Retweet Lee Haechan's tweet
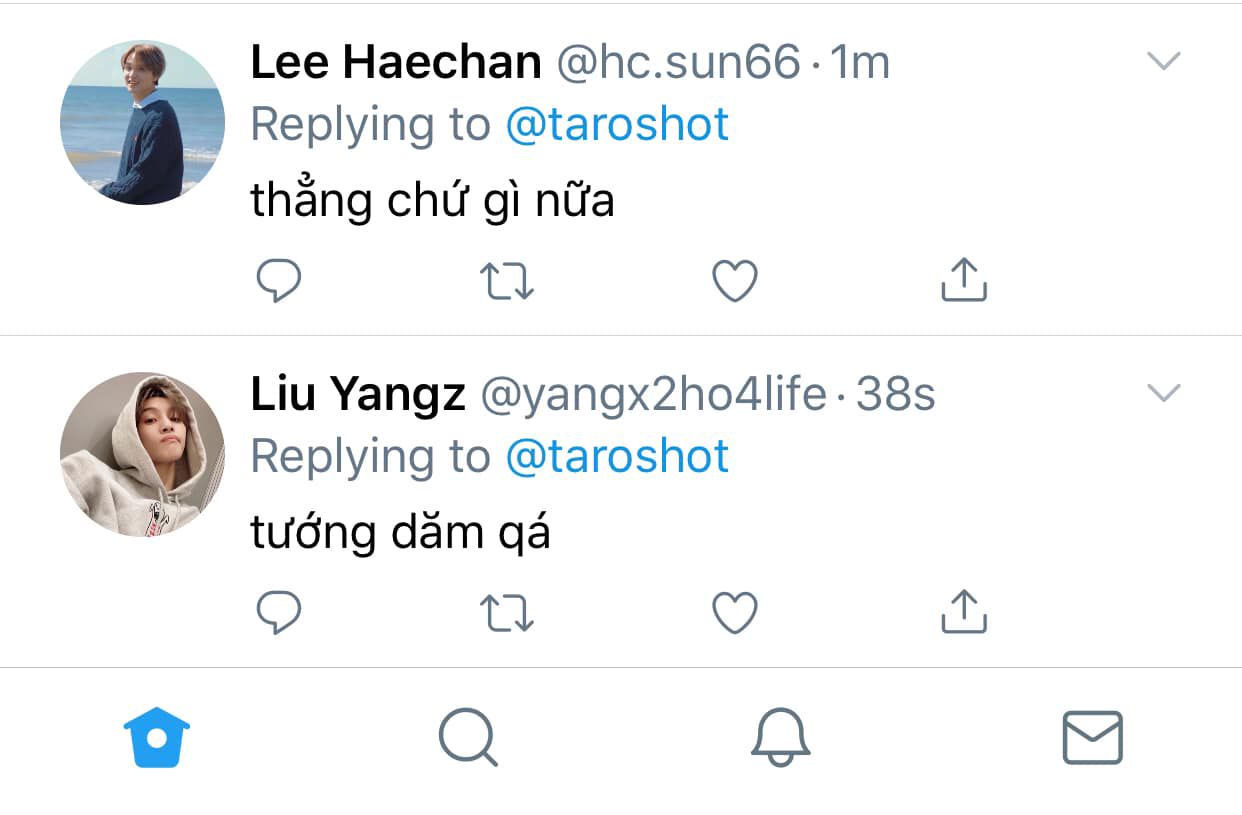Screen dimensions: 1242x815 coord(507,281)
